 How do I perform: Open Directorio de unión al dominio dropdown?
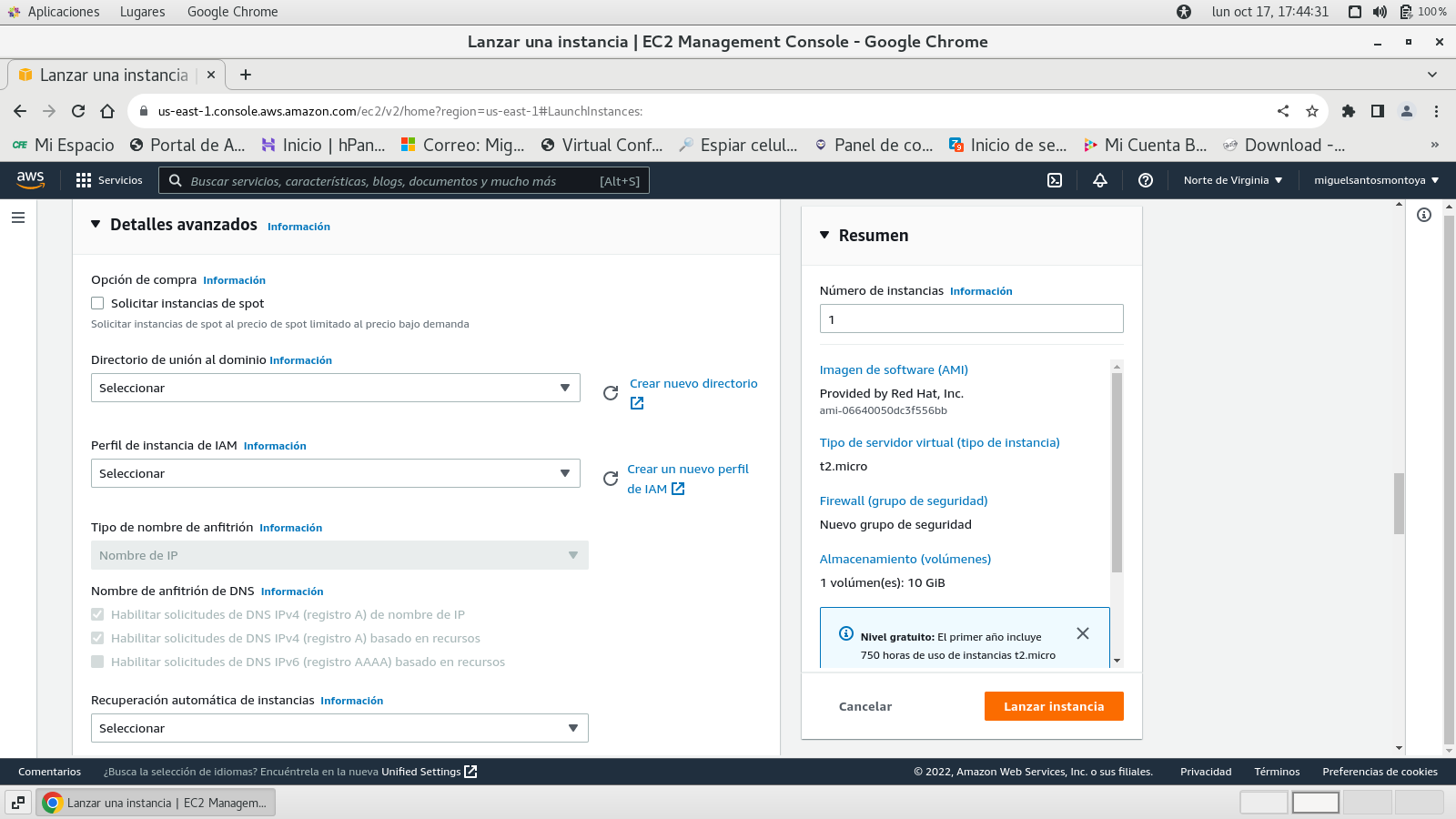(x=335, y=388)
